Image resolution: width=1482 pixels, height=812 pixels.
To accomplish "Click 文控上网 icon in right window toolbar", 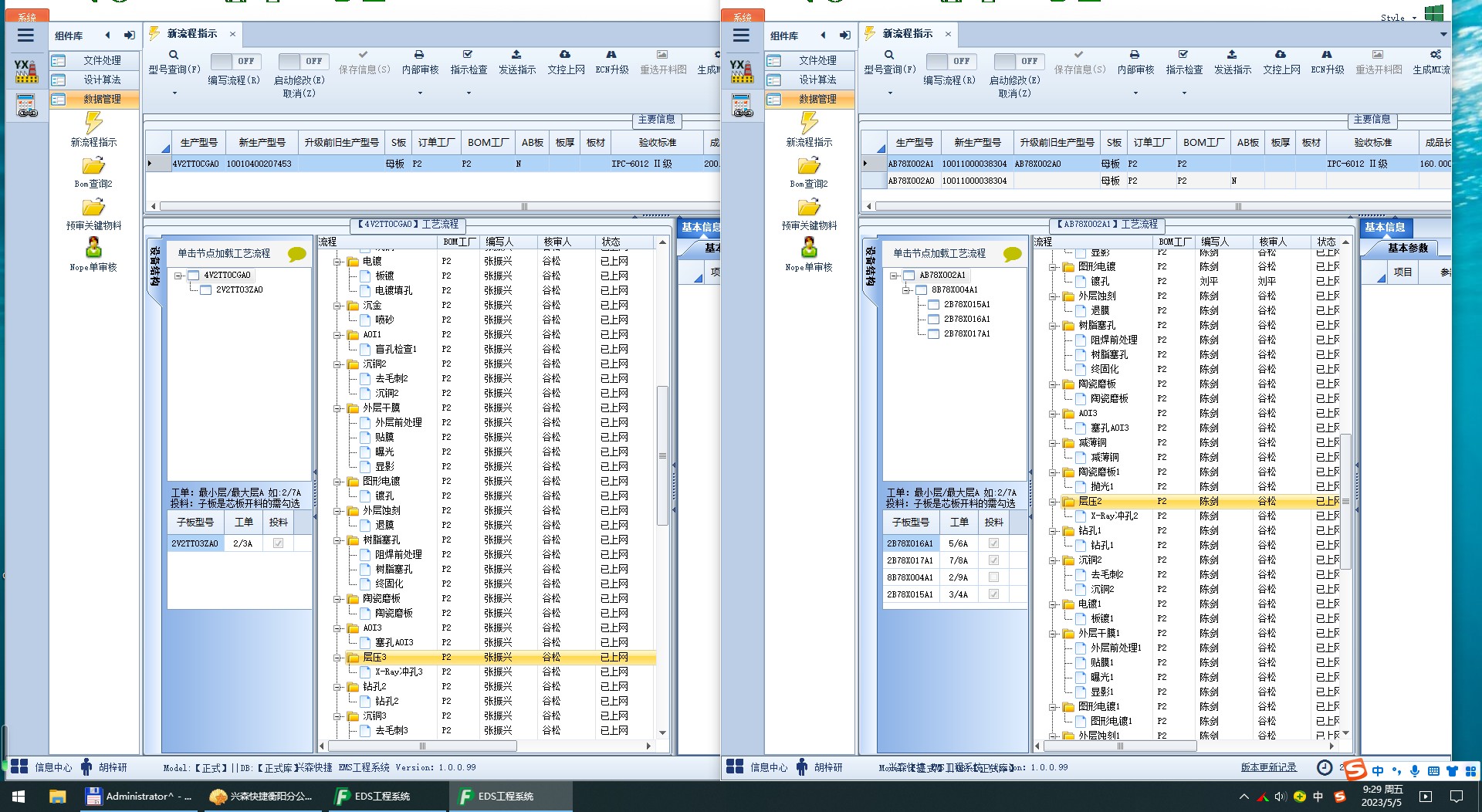I will coord(1281,55).
